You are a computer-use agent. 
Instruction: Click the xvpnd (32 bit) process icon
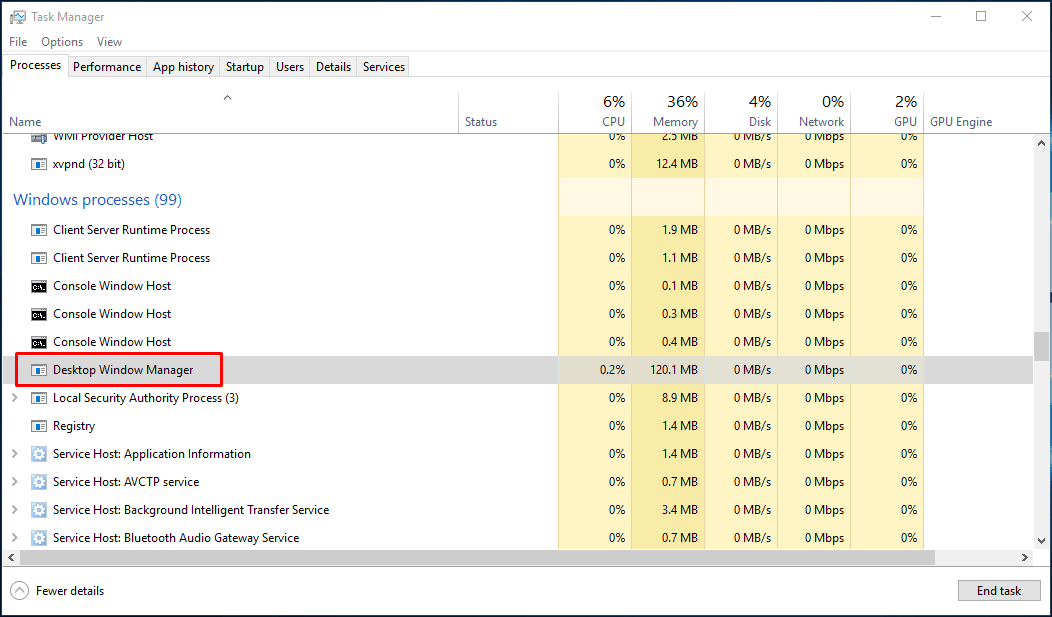click(39, 164)
